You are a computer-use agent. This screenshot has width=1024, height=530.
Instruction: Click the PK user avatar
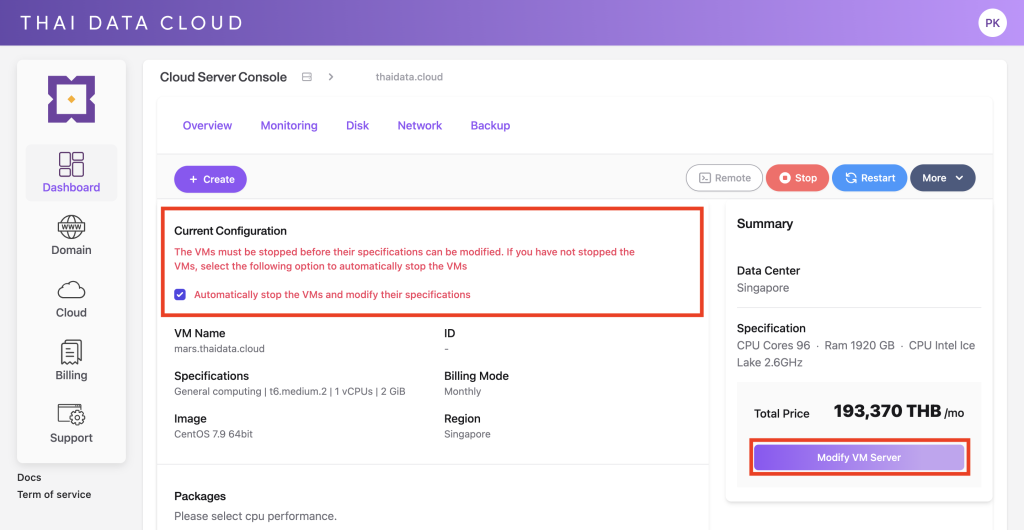tap(992, 22)
